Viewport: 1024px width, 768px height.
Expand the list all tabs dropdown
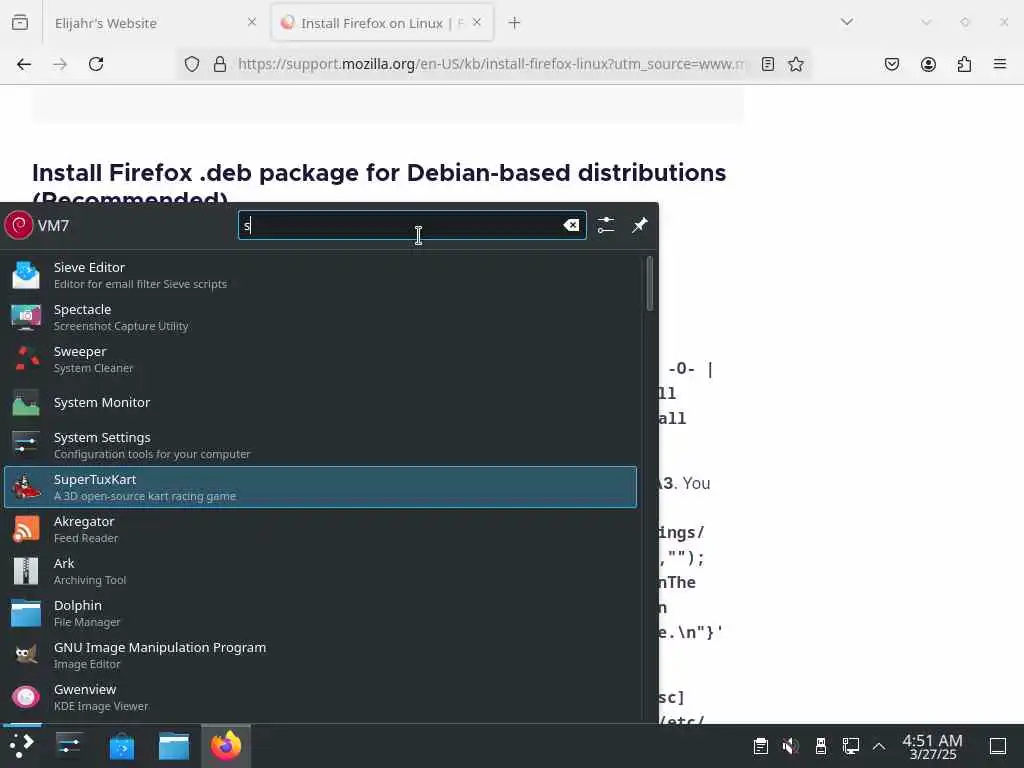point(847,22)
